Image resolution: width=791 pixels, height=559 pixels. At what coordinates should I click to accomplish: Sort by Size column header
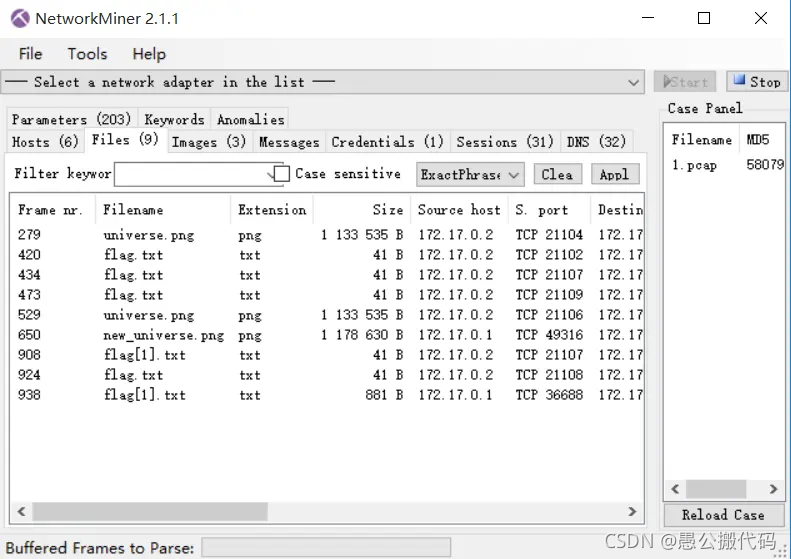pos(362,210)
